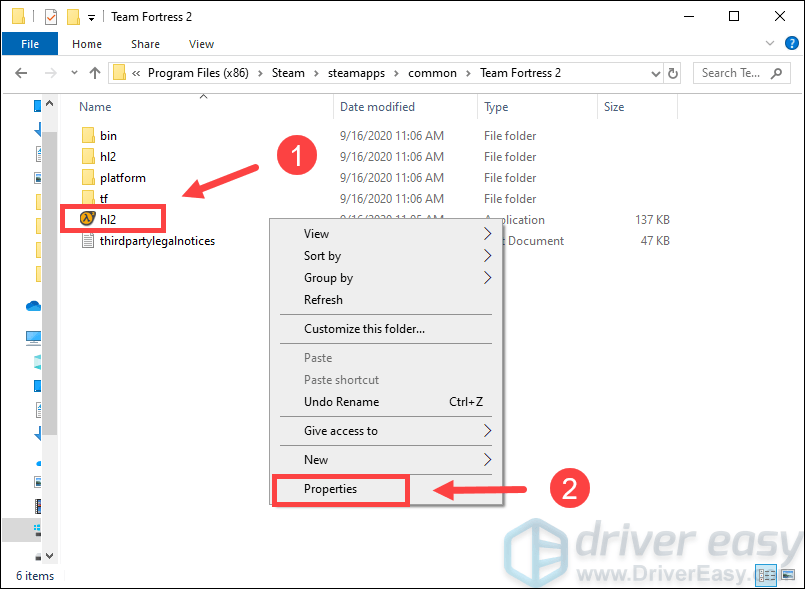
Task: Switch to the Home ribbon tab
Action: click(87, 44)
